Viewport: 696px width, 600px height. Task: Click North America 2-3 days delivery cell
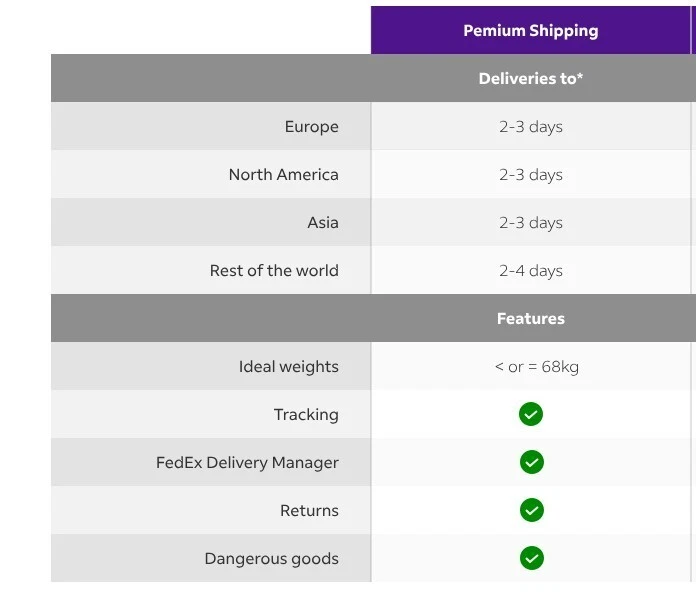[530, 174]
